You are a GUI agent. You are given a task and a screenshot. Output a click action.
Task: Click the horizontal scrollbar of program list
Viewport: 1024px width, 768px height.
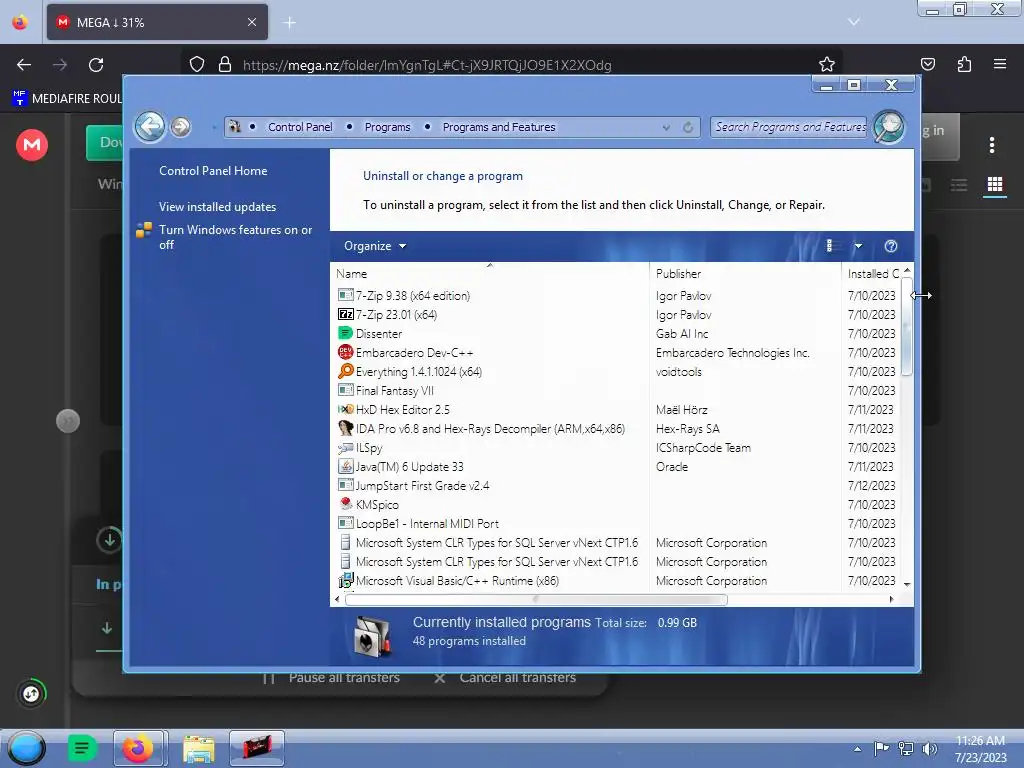coord(536,599)
